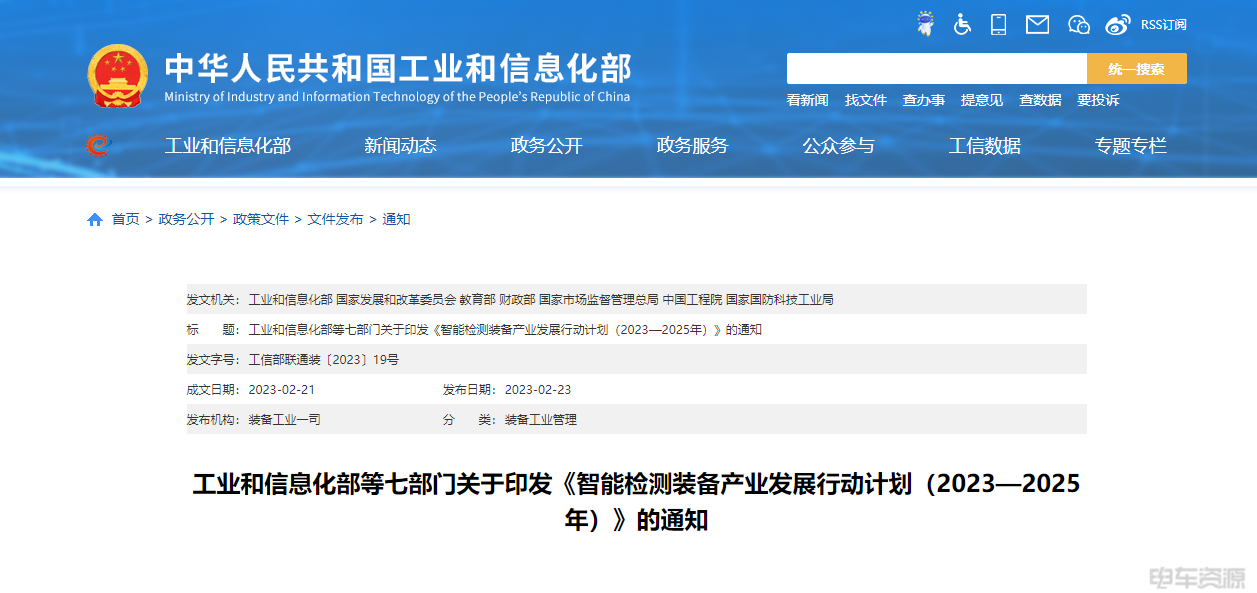Click the home icon in breadcrumb

tap(95, 220)
